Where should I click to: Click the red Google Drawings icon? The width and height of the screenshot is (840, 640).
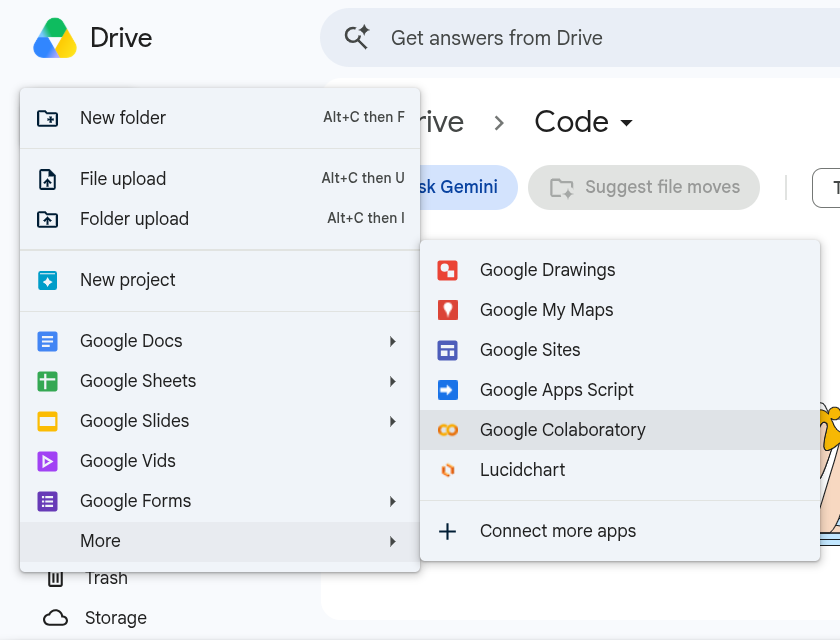pyautogui.click(x=447, y=270)
